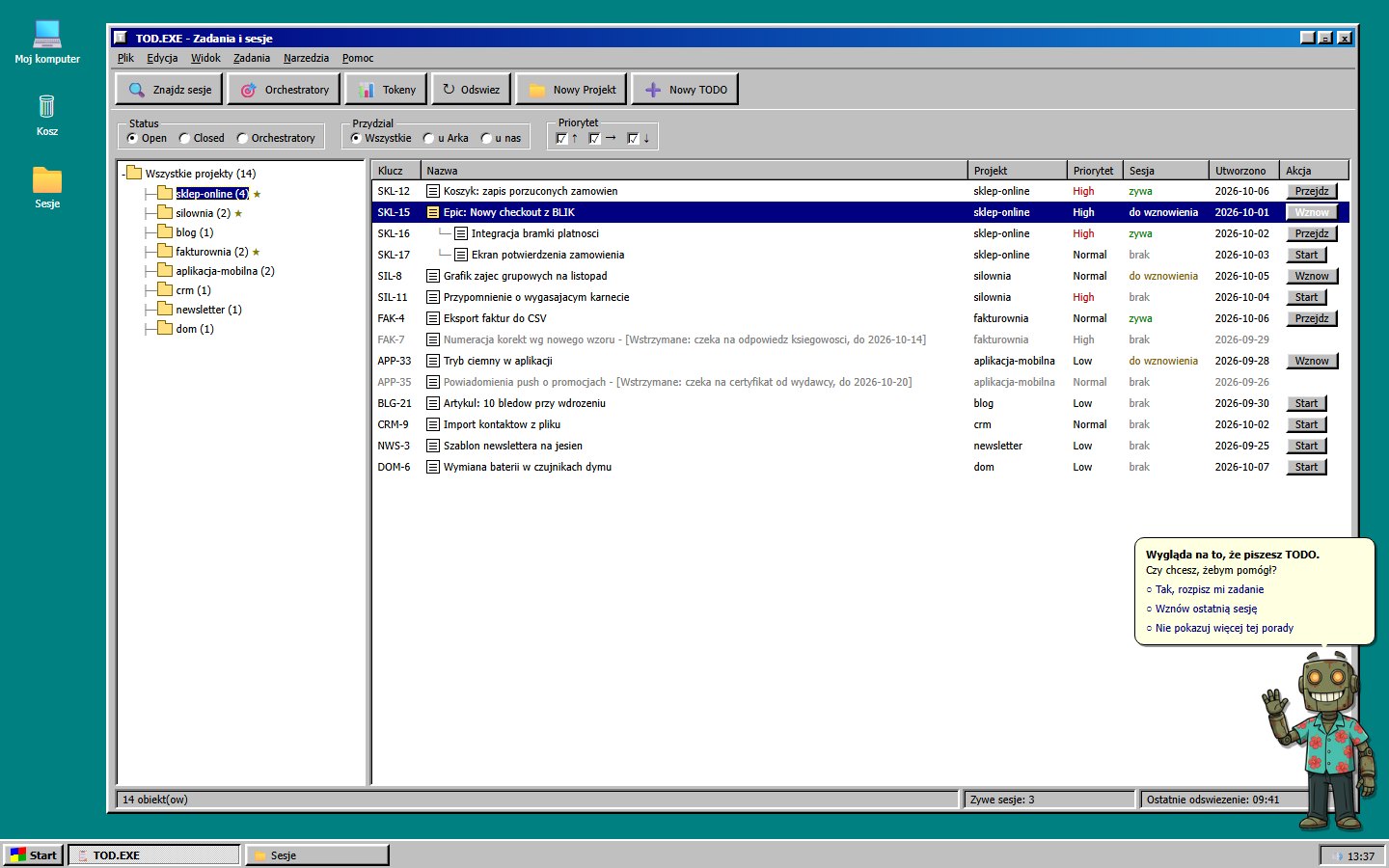Click the star next to silownia
1389x868 pixels.
coord(238,213)
